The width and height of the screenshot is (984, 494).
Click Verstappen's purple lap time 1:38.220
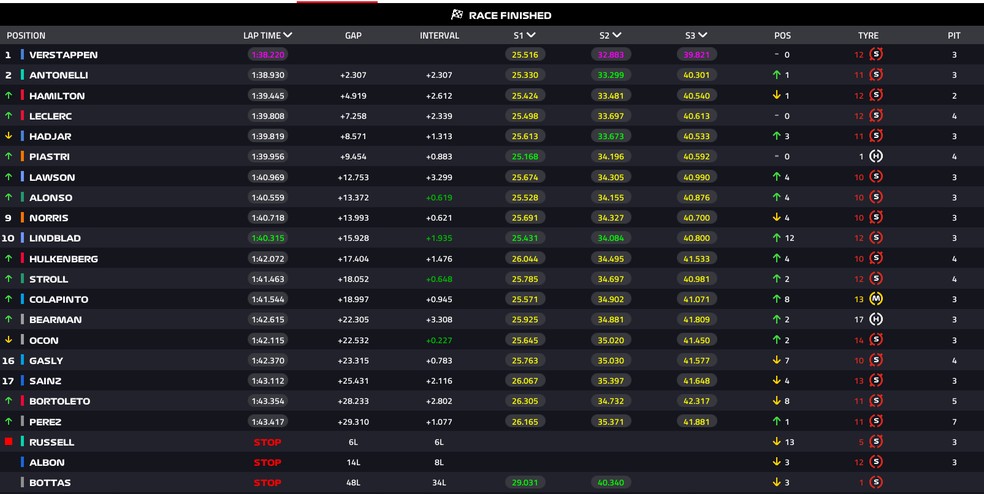coord(268,55)
